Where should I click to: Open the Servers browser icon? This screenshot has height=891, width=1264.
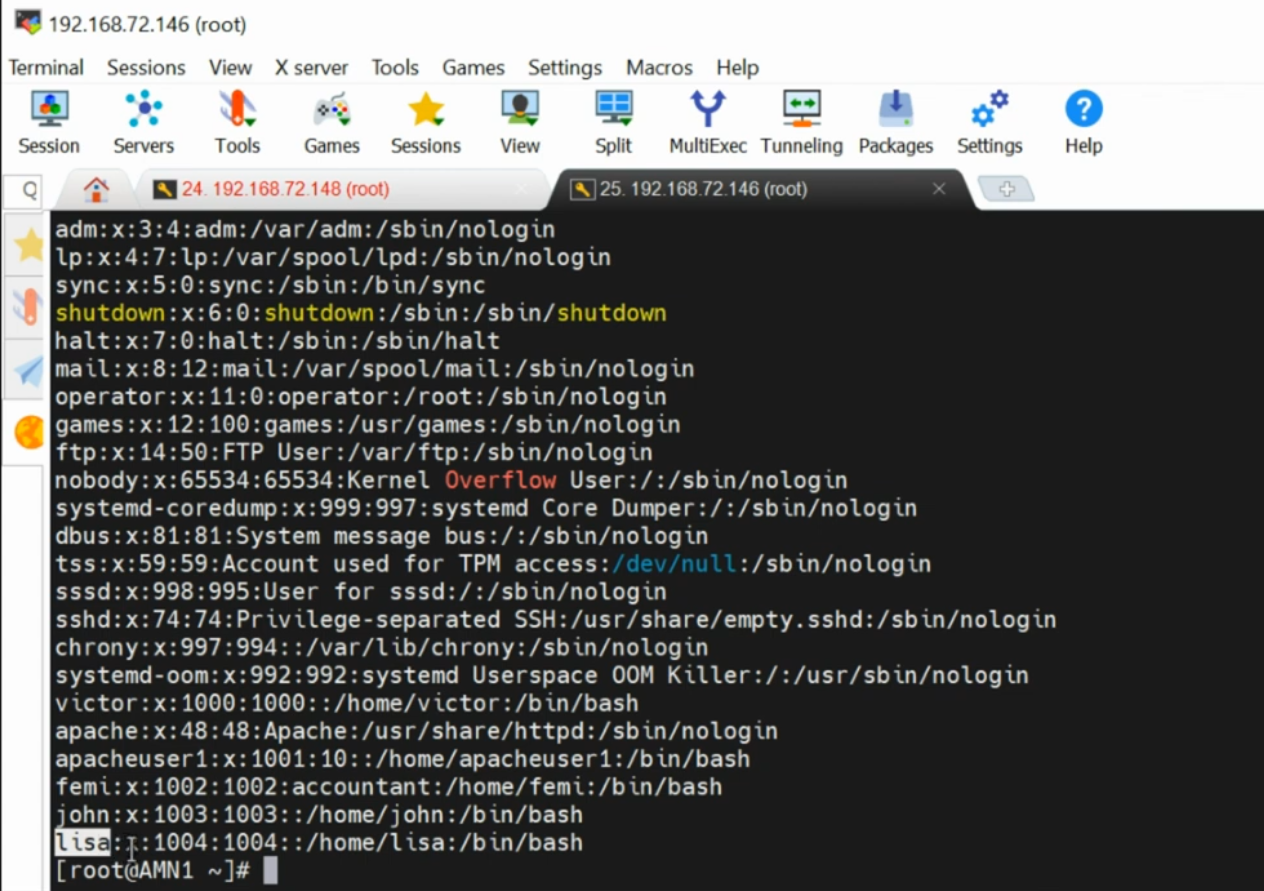[x=143, y=120]
